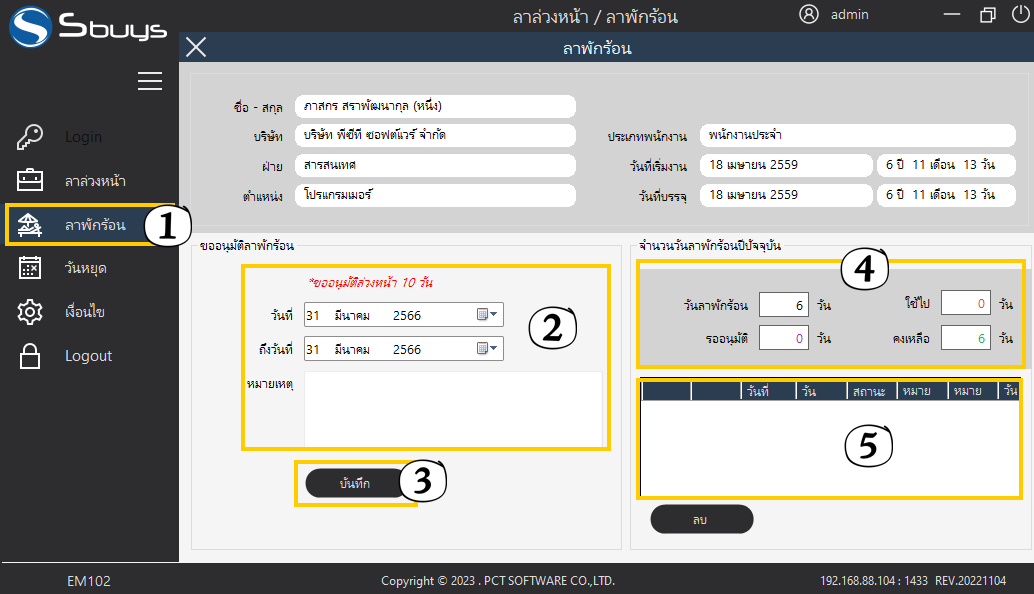Open the วันหยุด menu item
The image size is (1034, 594).
(86, 268)
